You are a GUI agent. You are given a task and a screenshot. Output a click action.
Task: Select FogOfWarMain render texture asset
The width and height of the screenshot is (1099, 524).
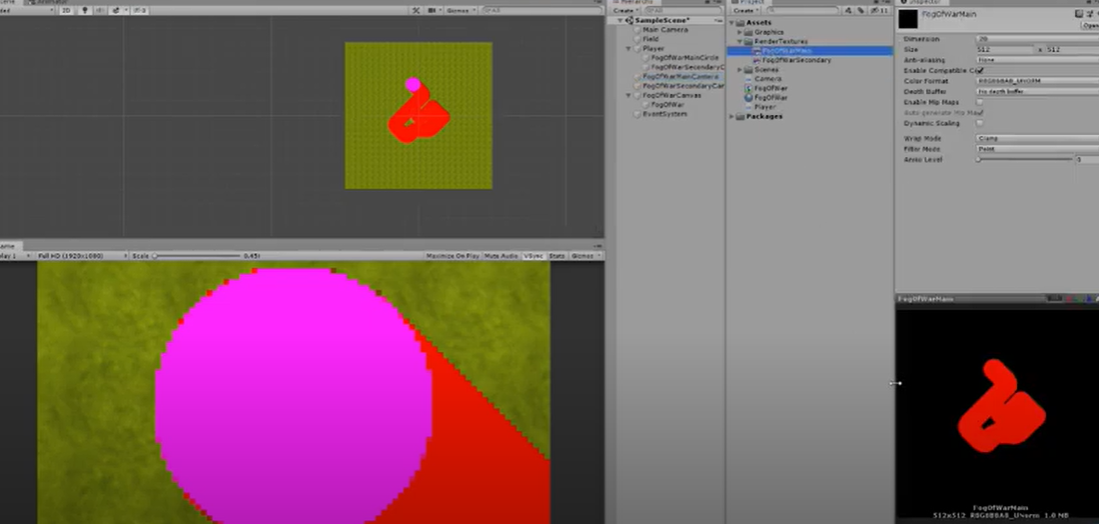pos(810,51)
